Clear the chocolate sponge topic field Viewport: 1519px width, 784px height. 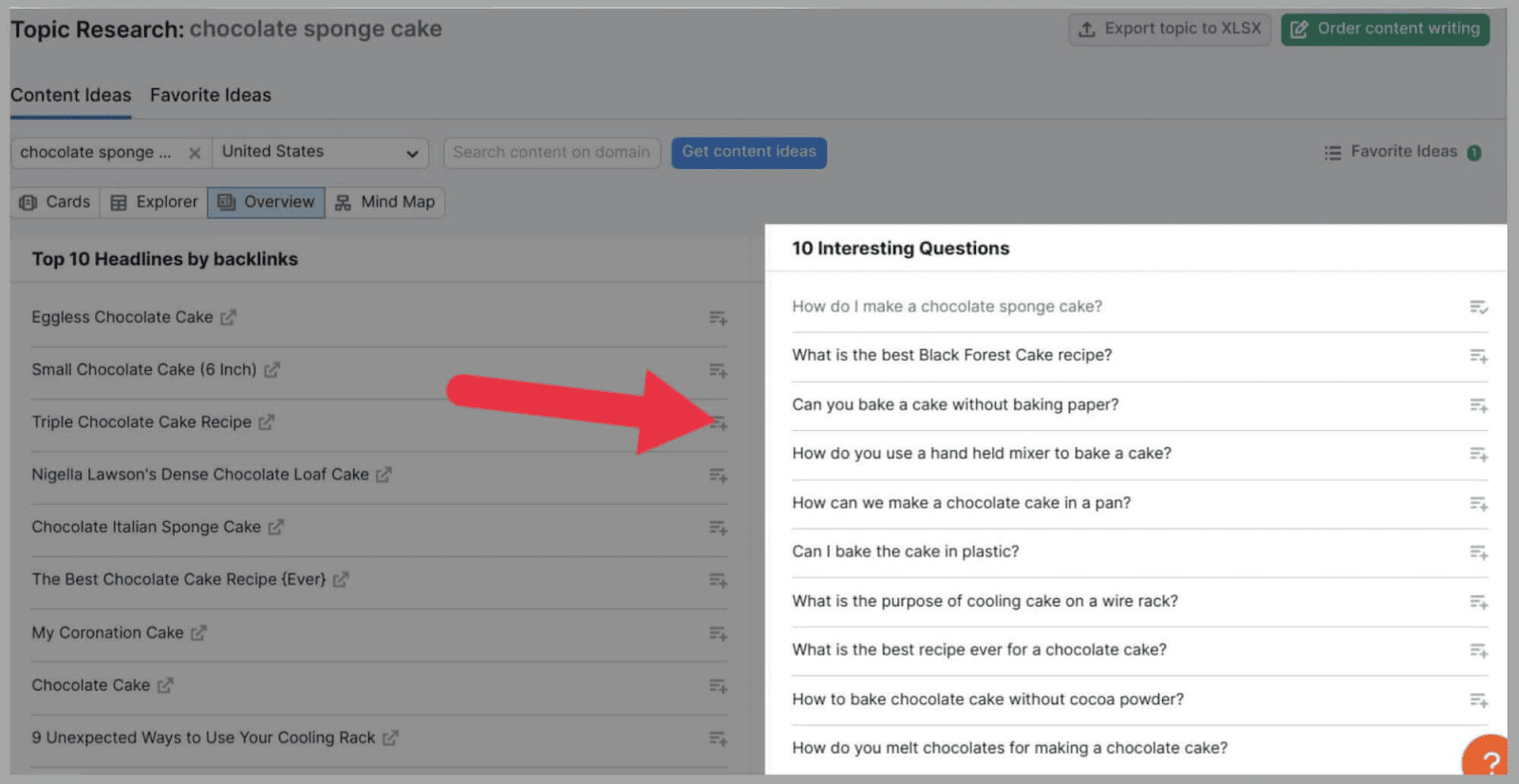(195, 153)
